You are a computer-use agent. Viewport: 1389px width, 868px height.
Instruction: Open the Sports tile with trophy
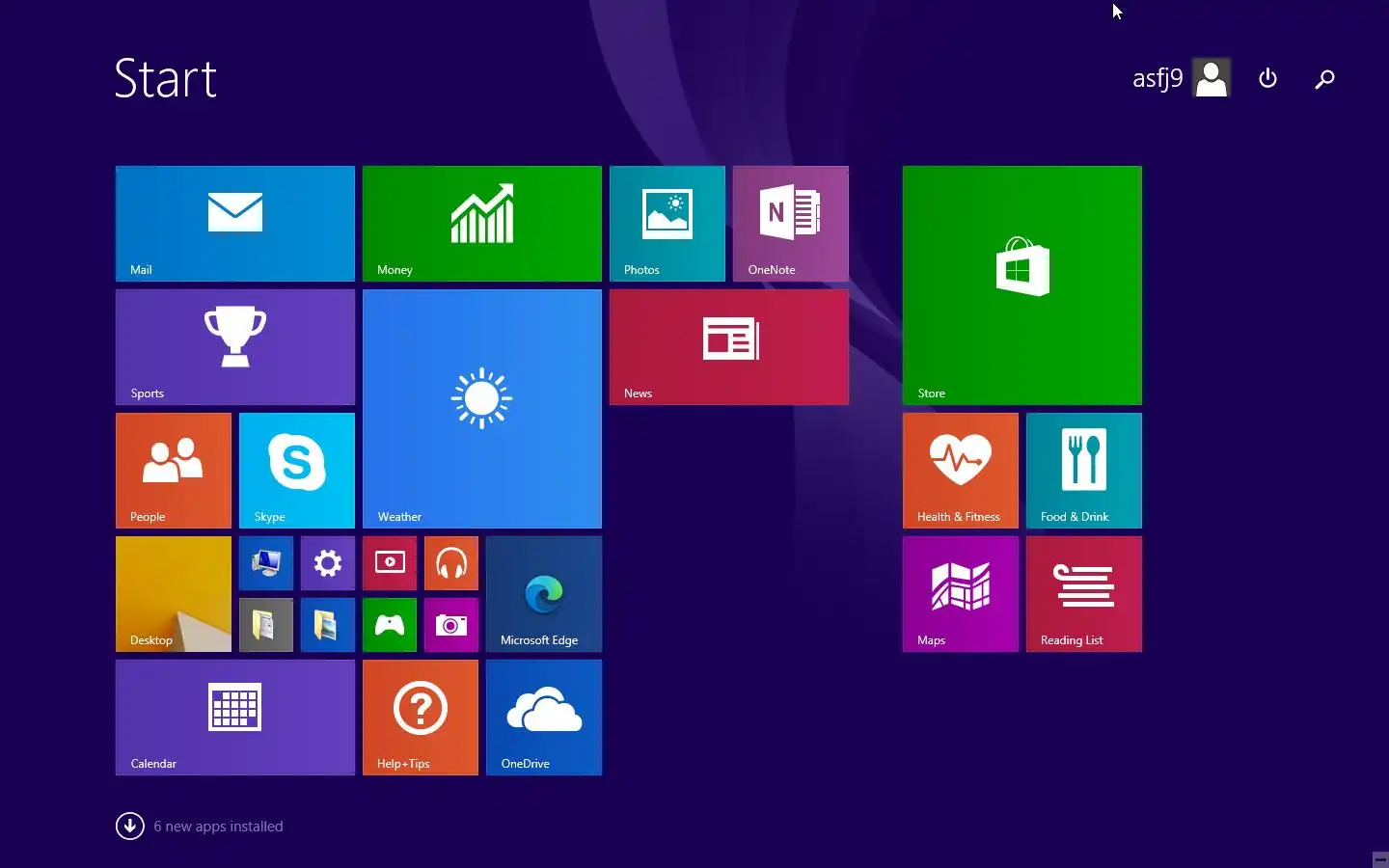point(235,347)
